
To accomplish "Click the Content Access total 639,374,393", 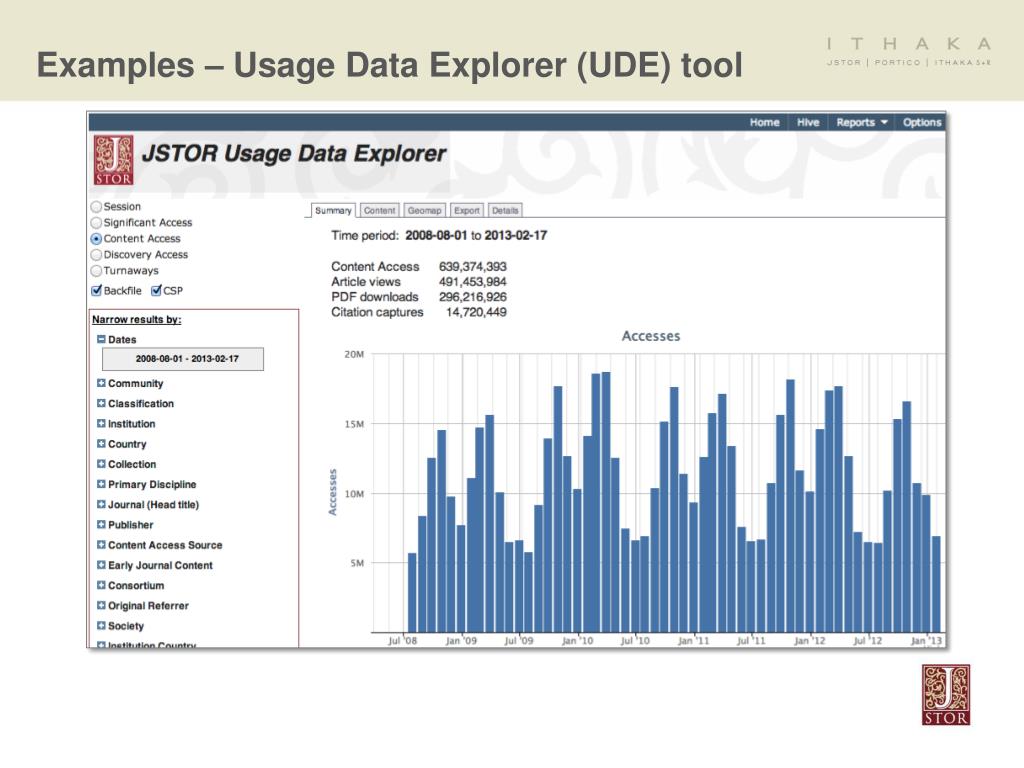I will point(473,266).
